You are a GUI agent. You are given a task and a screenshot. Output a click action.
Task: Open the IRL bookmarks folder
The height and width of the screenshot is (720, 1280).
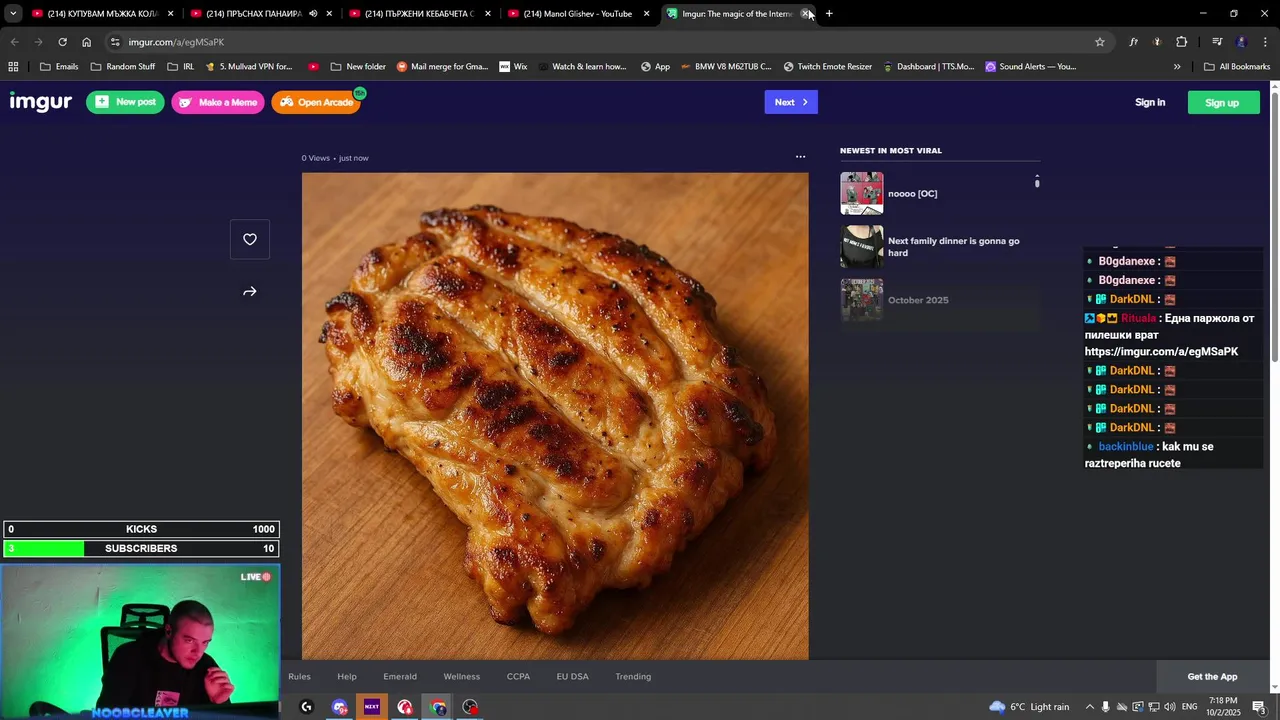coord(181,67)
